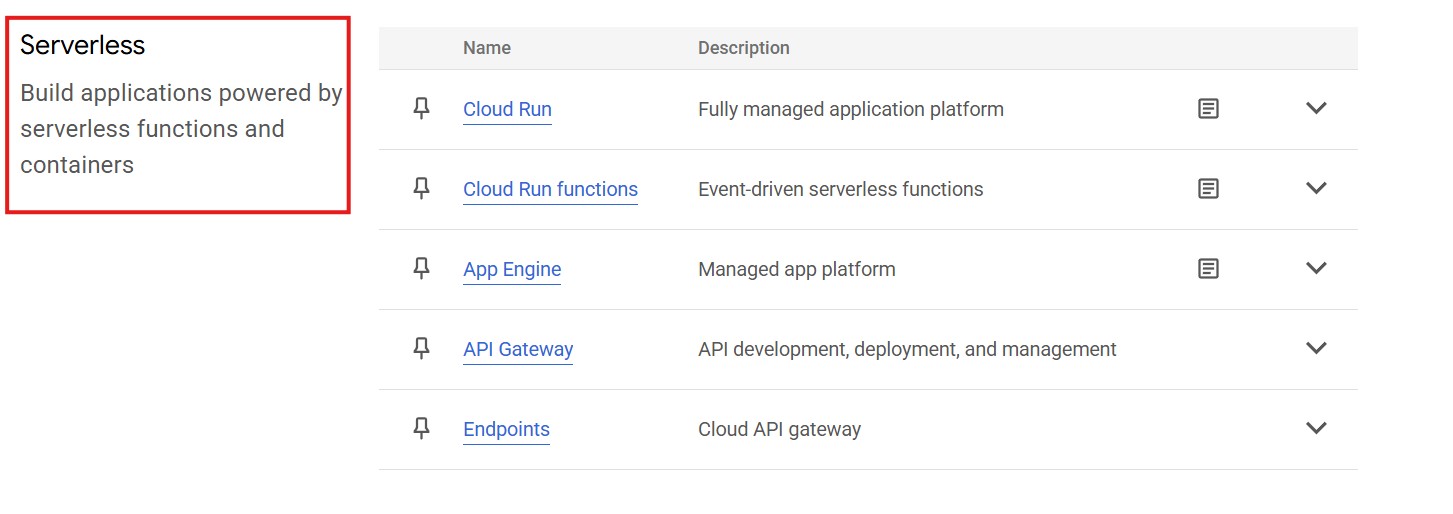
Task: Pin Cloud Run functions to menu
Action: click(x=421, y=189)
